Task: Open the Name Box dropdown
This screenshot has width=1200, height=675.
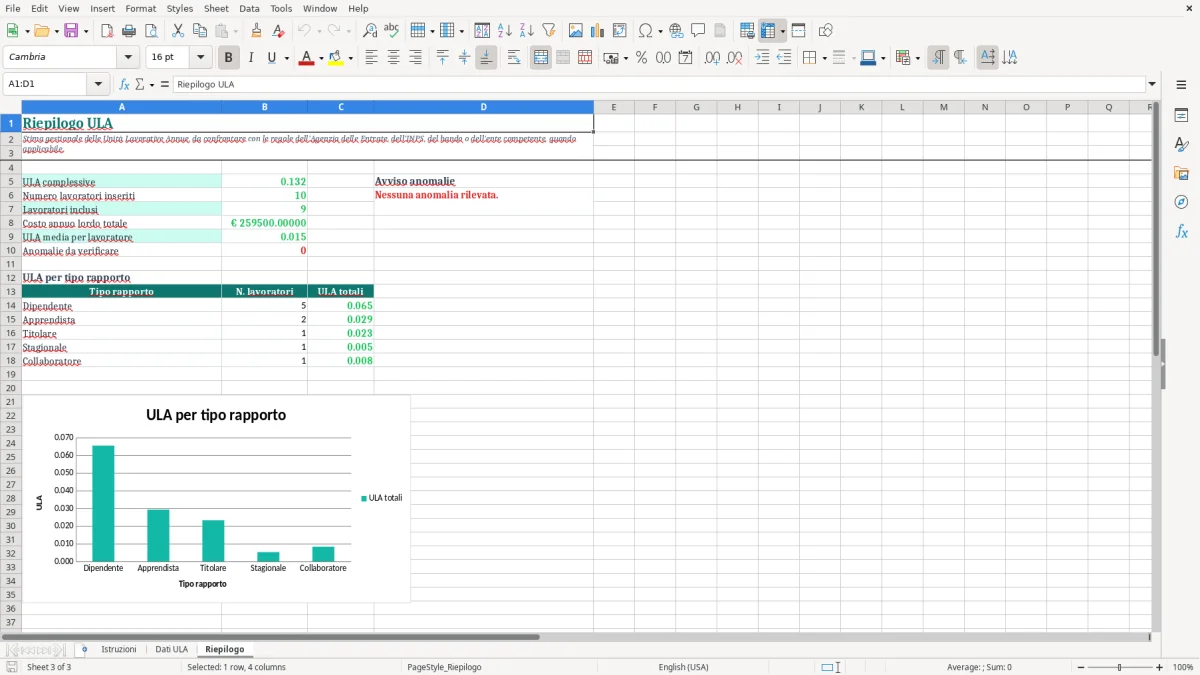Action: (x=99, y=85)
